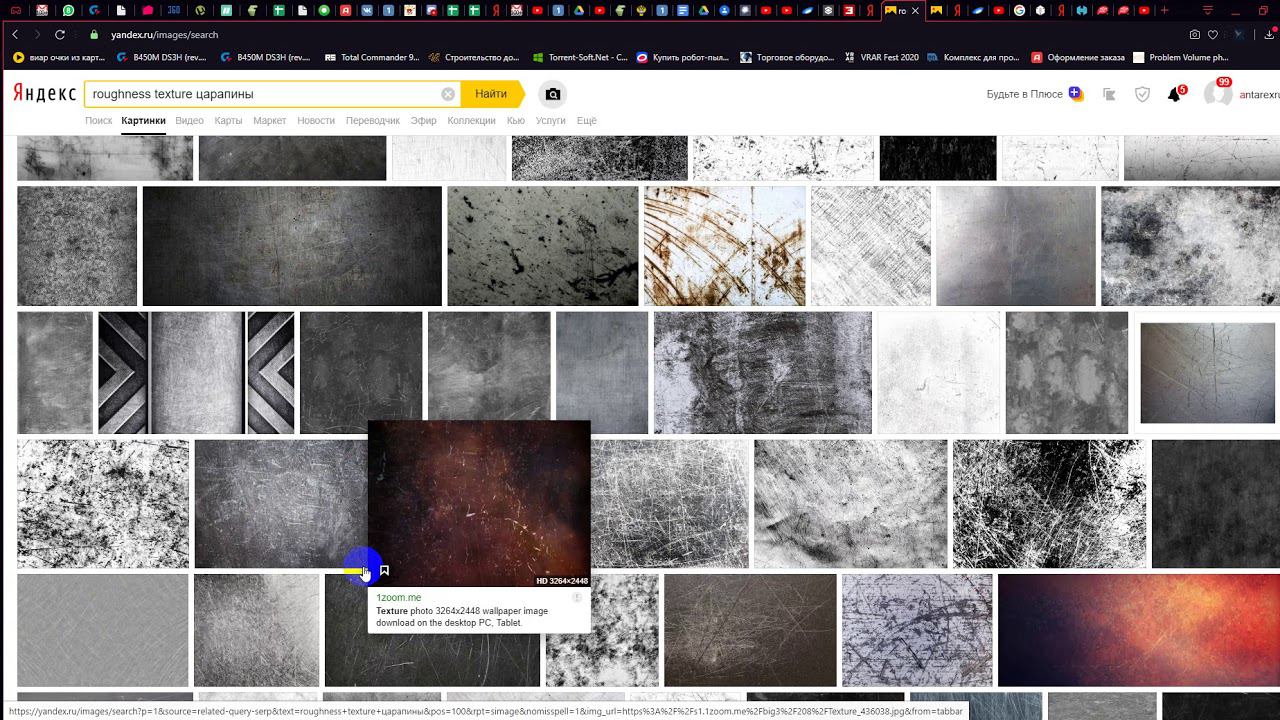Image resolution: width=1280 pixels, height=720 pixels.
Task: Click the tooltip text 'Texture photo 3264x2448 wallpaper image'
Action: 462,611
